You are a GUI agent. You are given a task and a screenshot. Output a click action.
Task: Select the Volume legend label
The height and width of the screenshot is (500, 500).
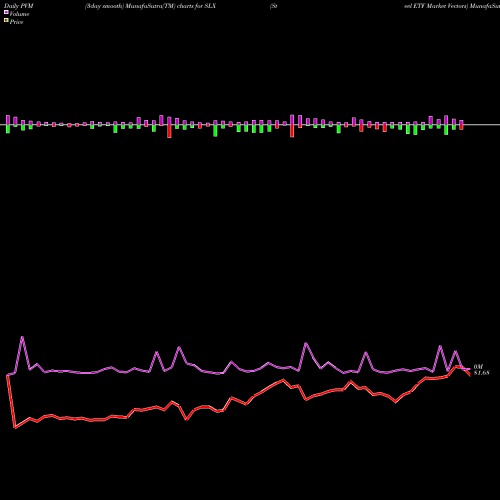coord(19,14)
